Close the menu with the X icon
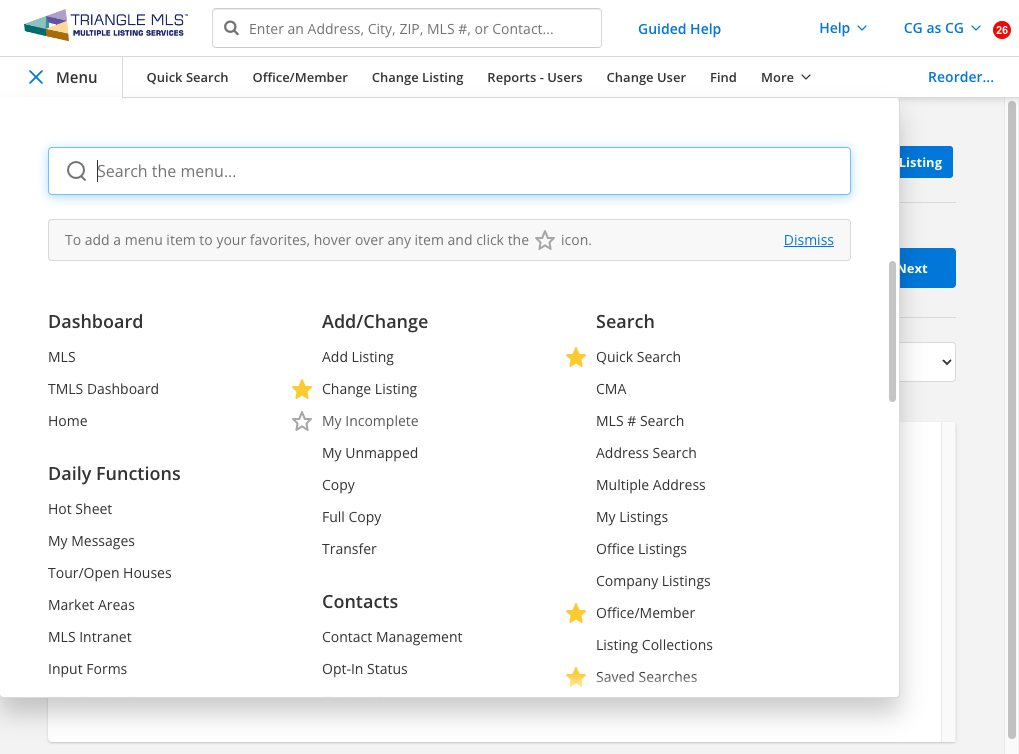Screen dimensions: 1019x754 (x=36, y=77)
